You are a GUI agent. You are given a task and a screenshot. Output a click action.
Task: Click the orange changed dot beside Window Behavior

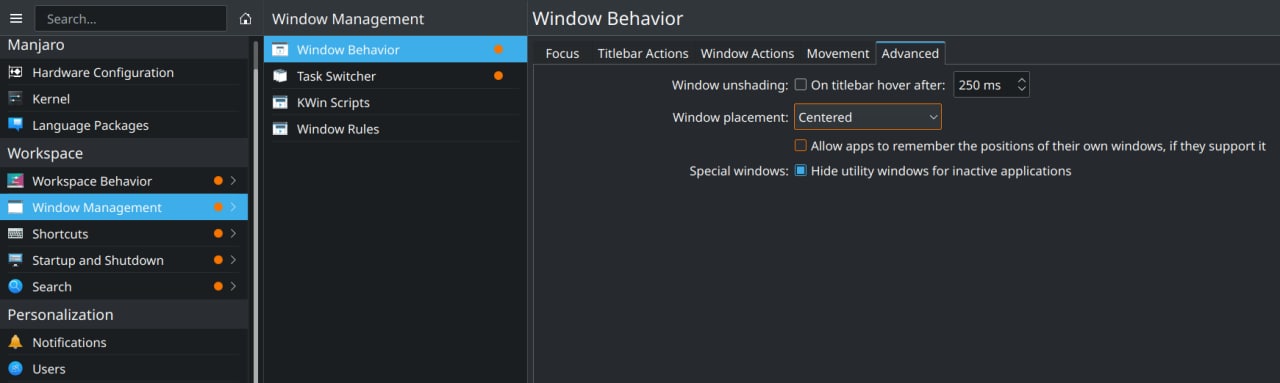498,49
